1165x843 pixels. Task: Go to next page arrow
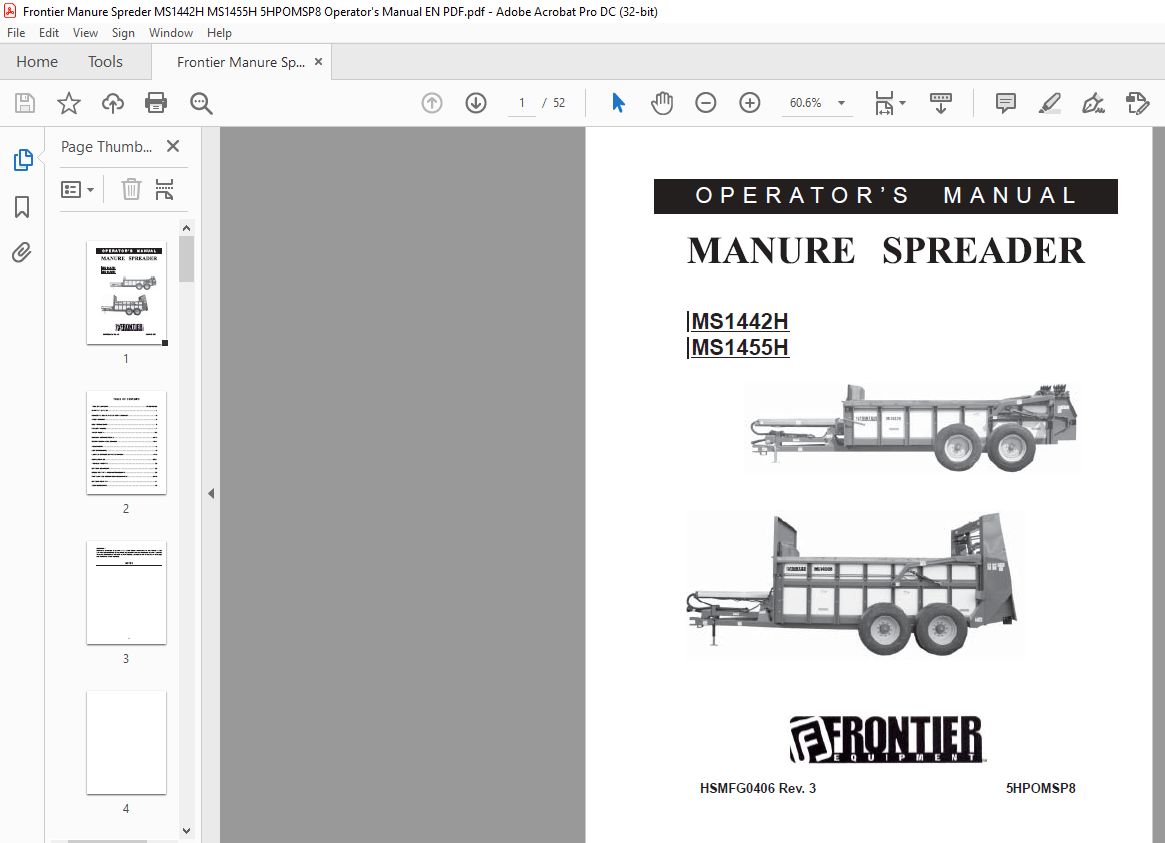tap(476, 102)
